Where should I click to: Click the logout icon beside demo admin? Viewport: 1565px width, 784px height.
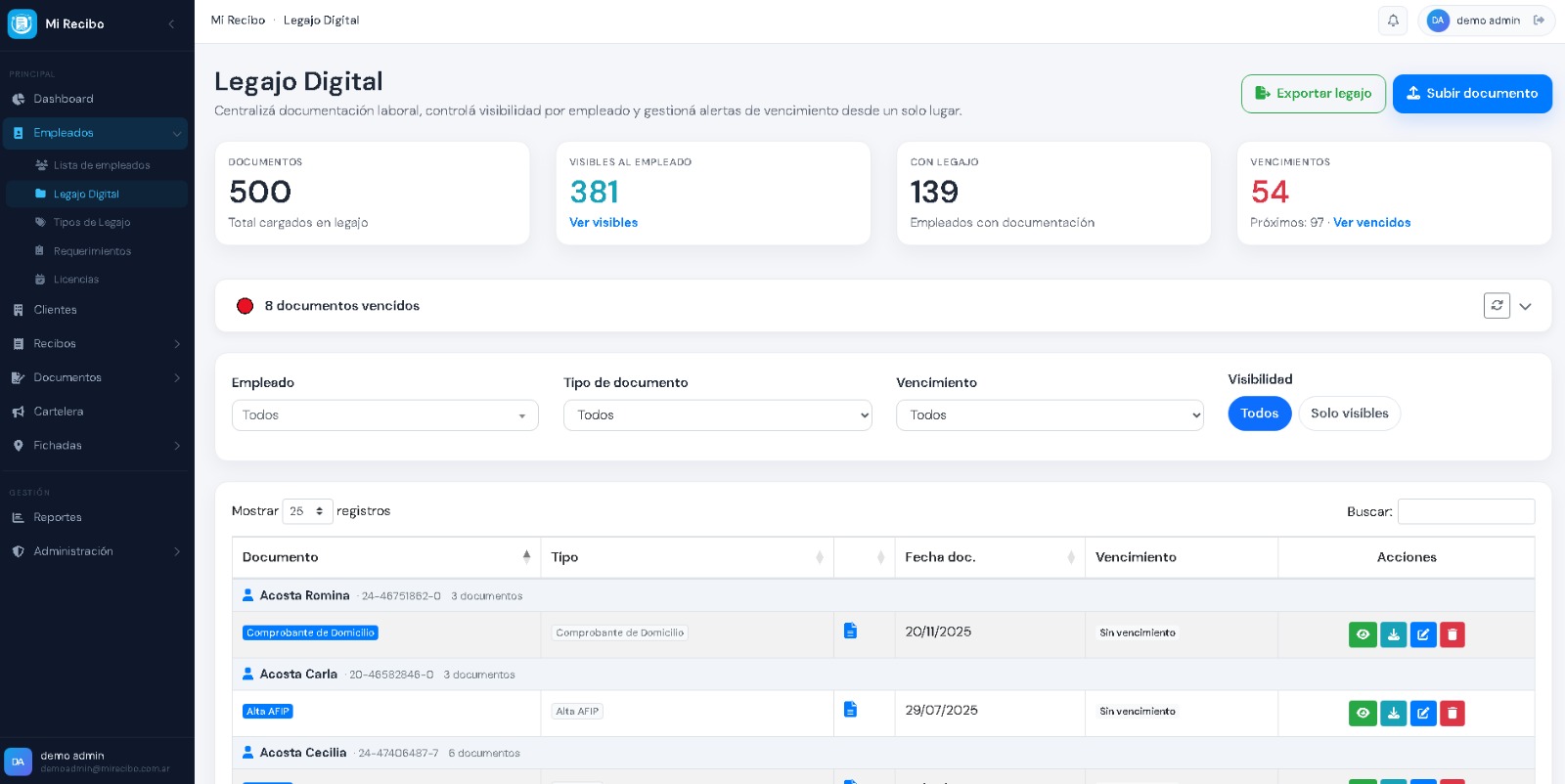click(x=1539, y=21)
